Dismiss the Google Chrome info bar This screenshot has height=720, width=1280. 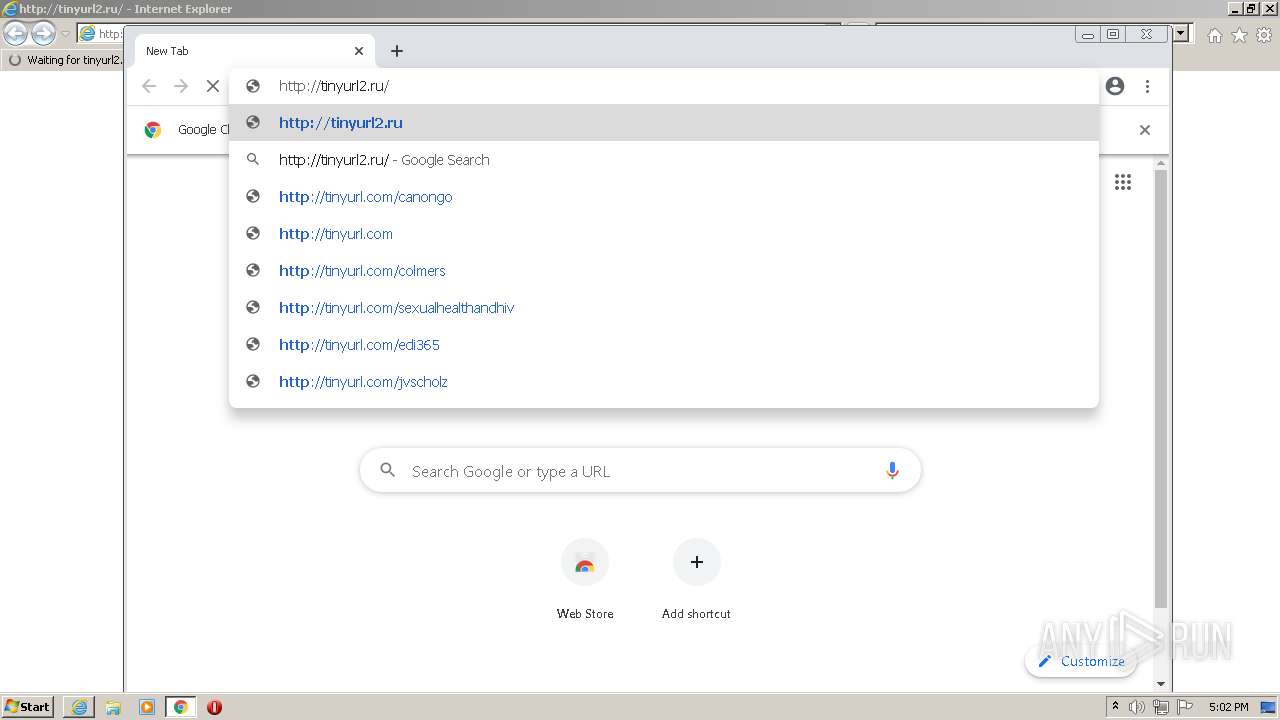1145,130
